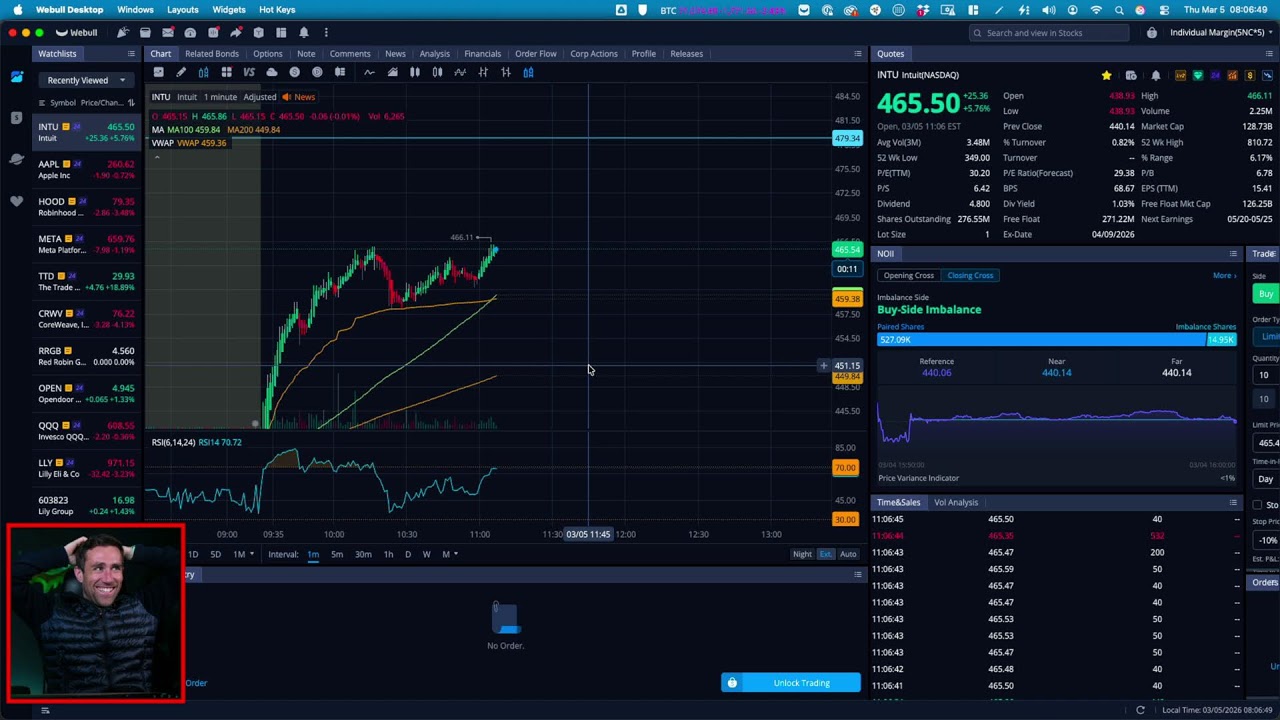Viewport: 1280px width, 720px height.
Task: Open the cube icon in Webull top toolbar
Action: tap(258, 32)
